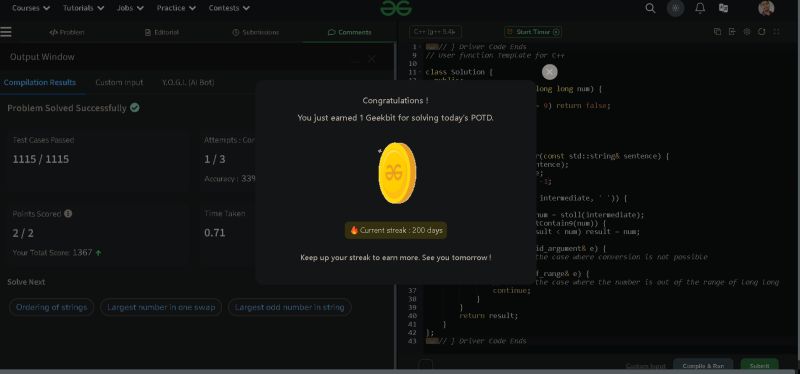
Task: Expand the Courses dropdown
Action: [31, 8]
